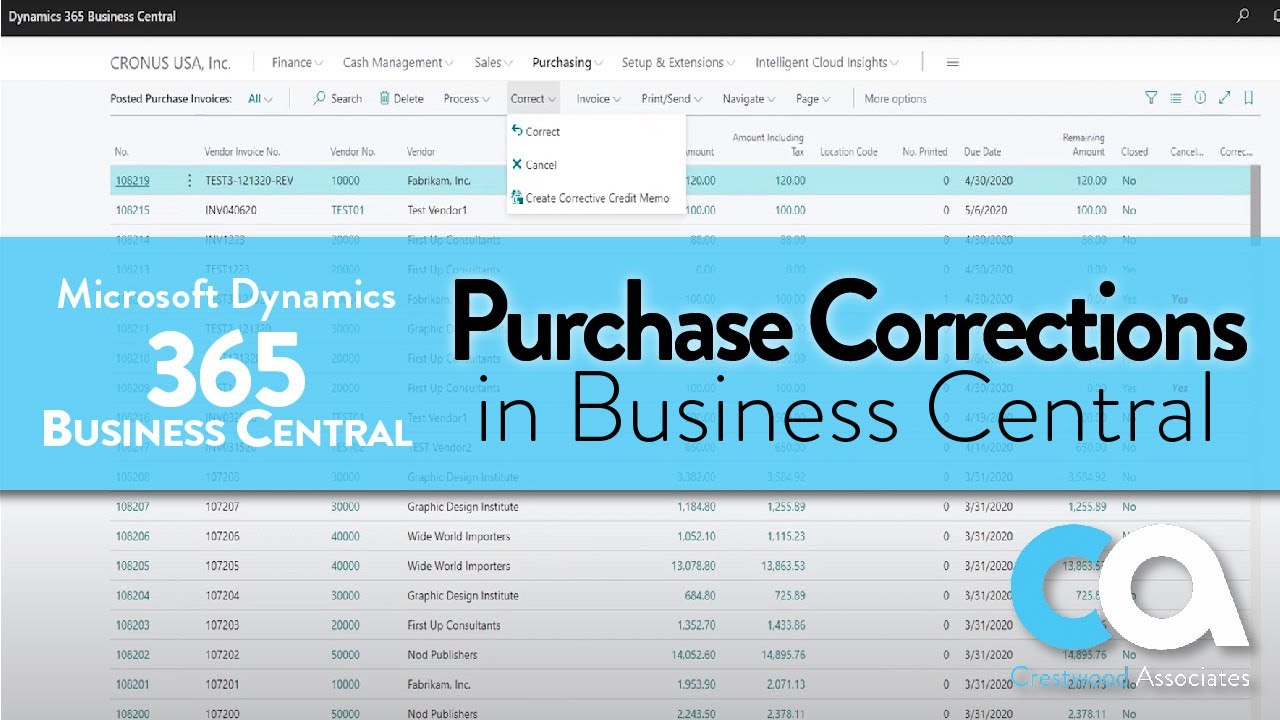
Task: Click the vertical list scrollbar
Action: 1256,205
